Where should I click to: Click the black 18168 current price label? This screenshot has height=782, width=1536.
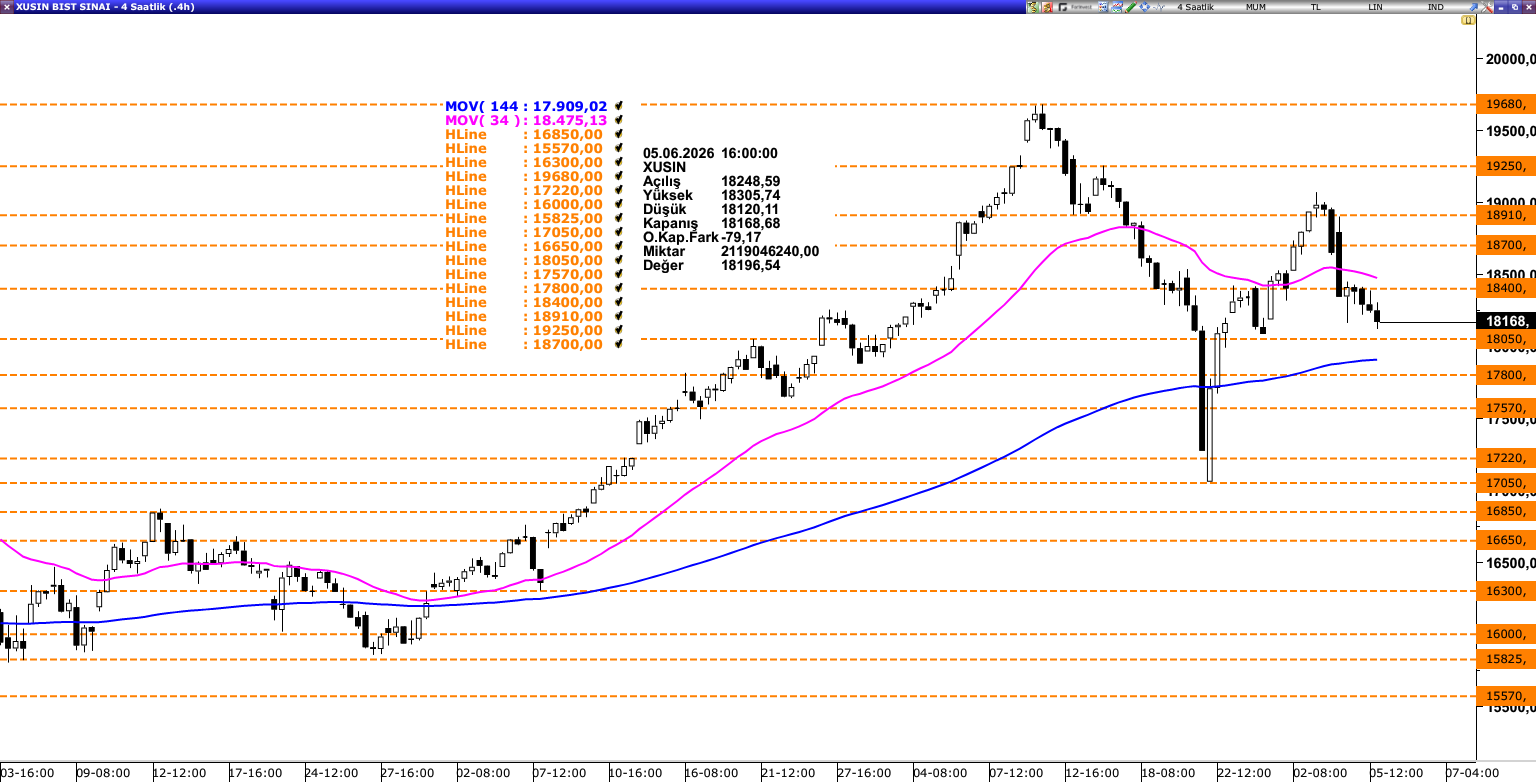click(x=1505, y=322)
